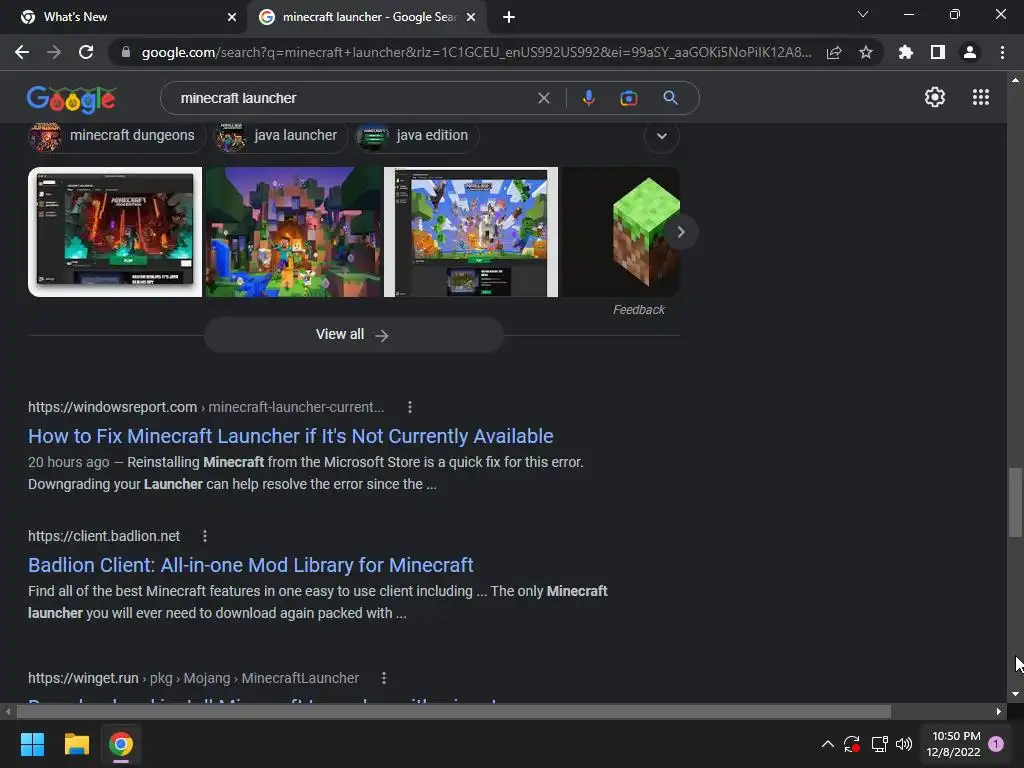
Task: Open the clock showing 10:50 PM
Action: pos(953,744)
